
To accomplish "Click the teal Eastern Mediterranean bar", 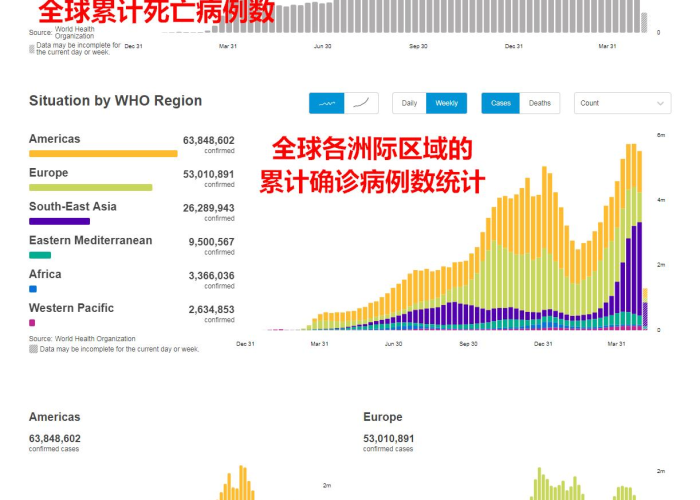I will point(40,255).
